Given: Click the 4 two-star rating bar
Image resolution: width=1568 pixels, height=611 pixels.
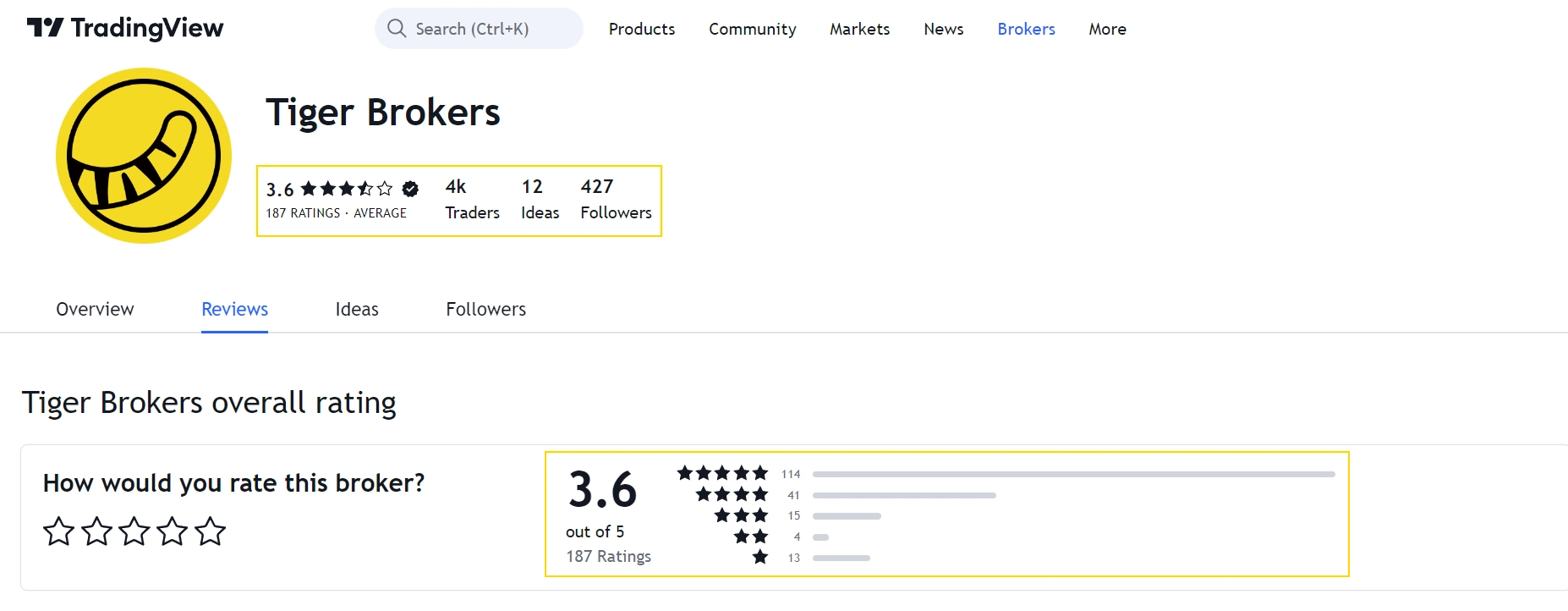Looking at the screenshot, I should click(x=820, y=537).
